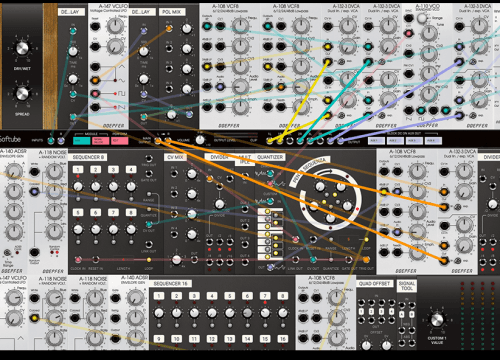Click the Quantizer OUT jack at module bottom

click(270, 267)
